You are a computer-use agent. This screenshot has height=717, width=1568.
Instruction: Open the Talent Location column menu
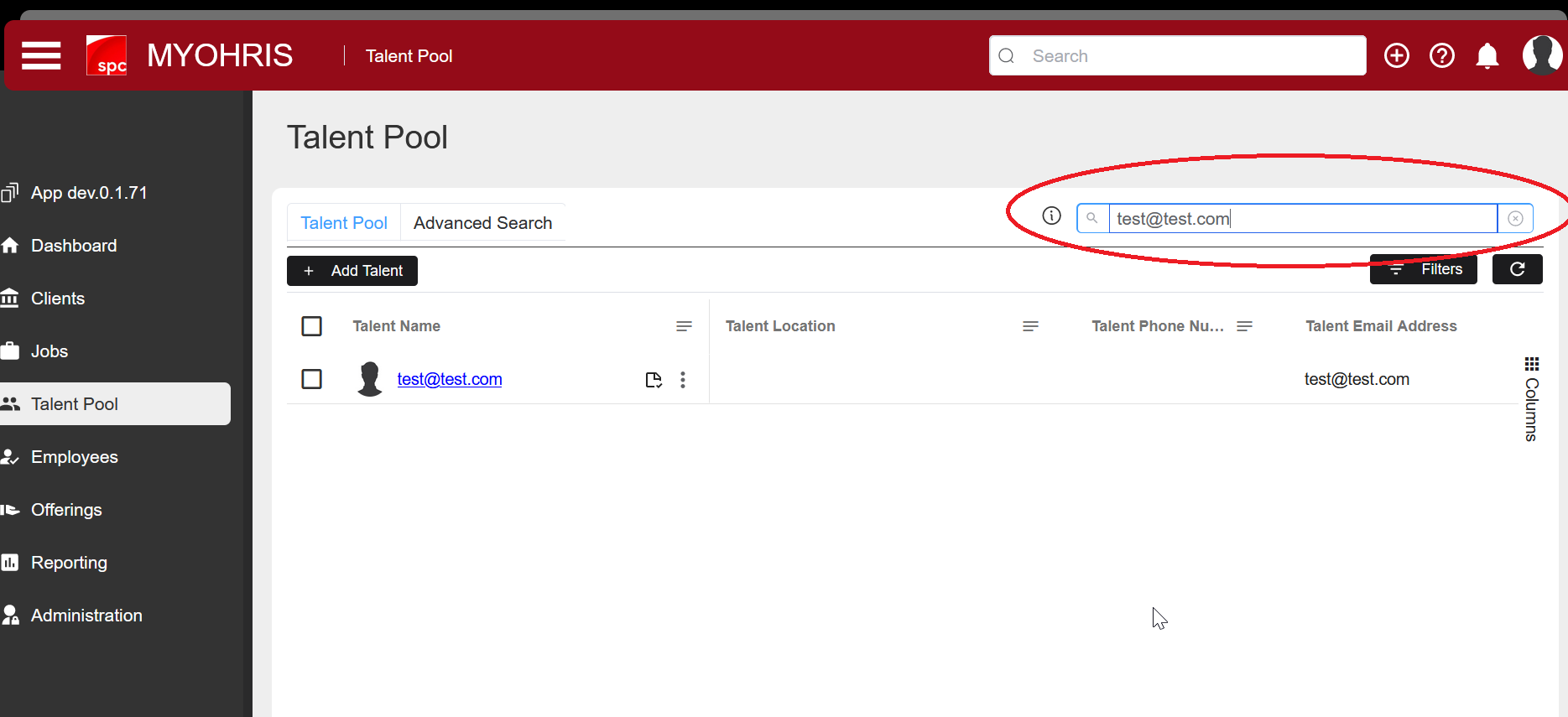[1030, 326]
